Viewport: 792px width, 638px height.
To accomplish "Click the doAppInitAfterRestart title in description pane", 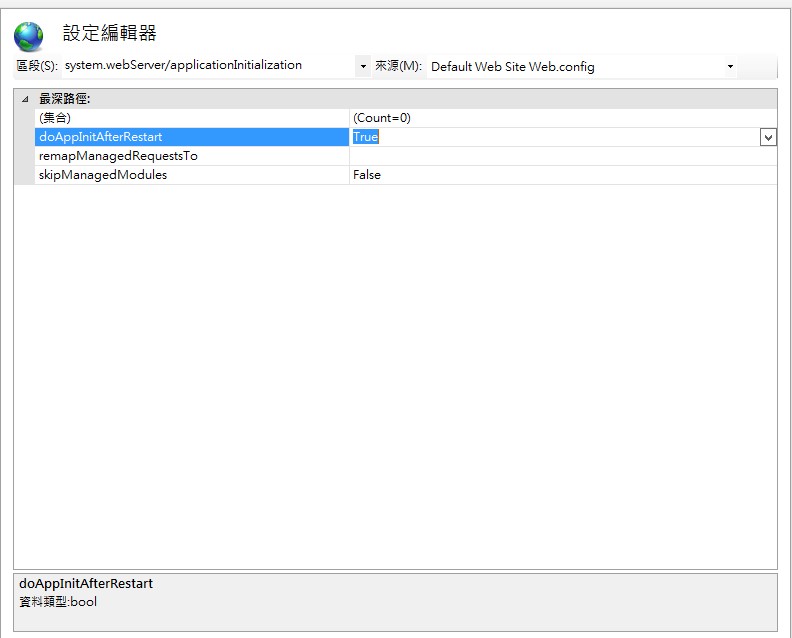I will point(86,583).
